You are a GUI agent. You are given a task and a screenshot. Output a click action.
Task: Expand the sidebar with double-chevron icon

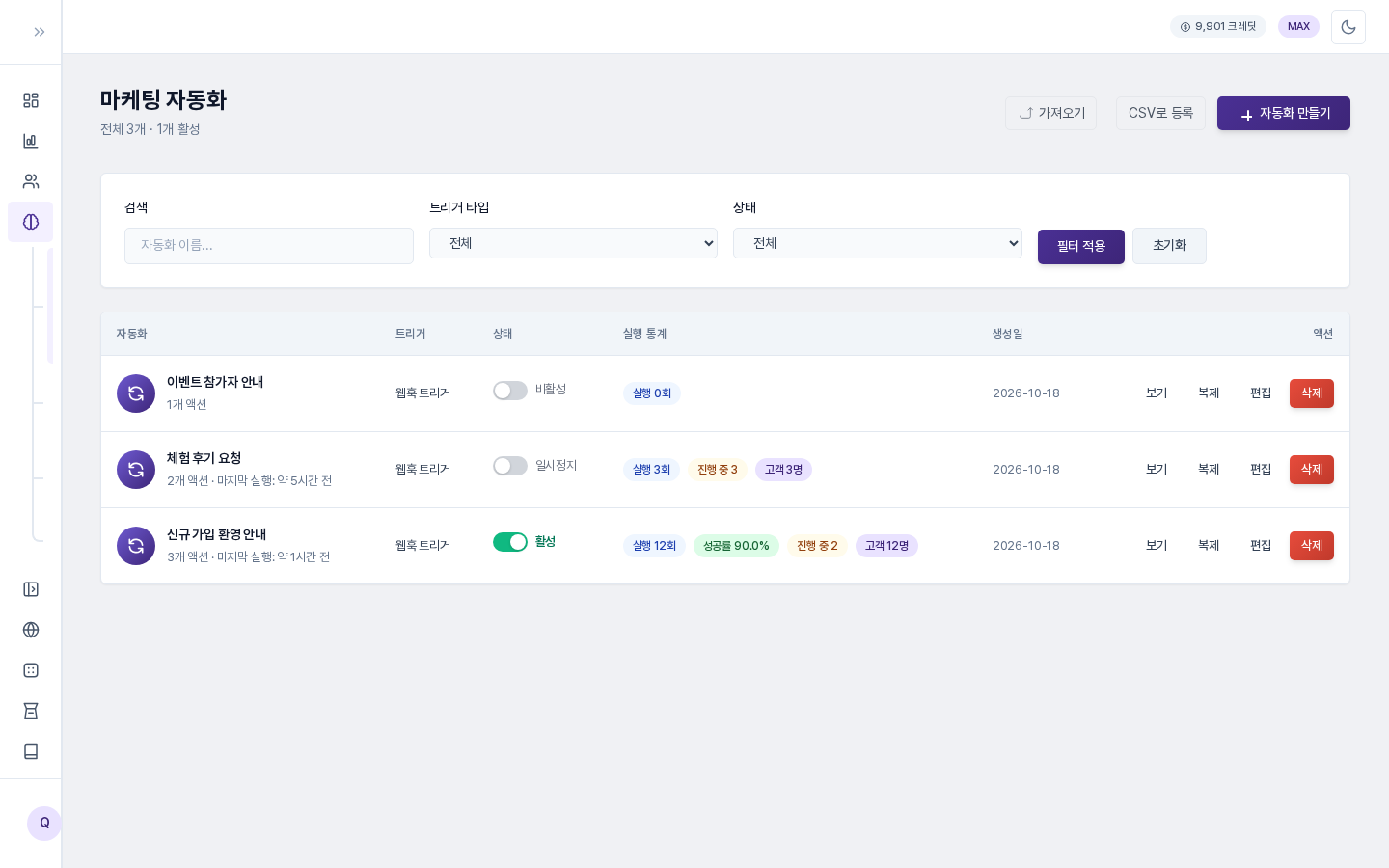40,32
